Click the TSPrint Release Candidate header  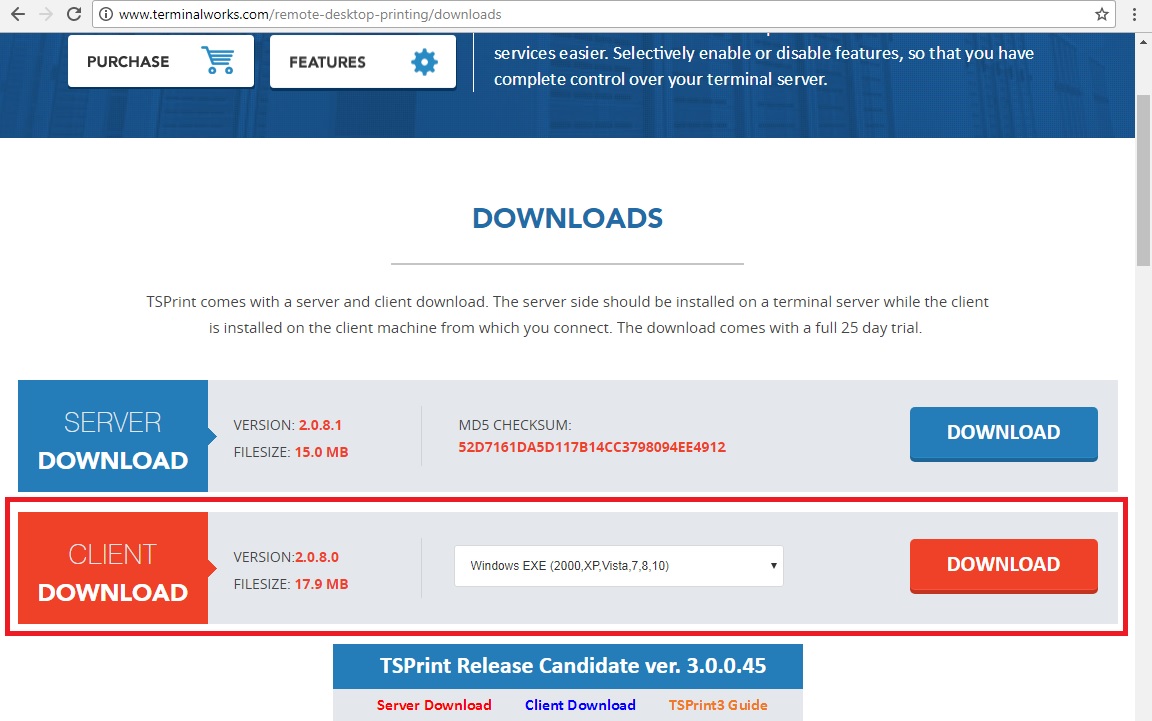[x=567, y=666]
